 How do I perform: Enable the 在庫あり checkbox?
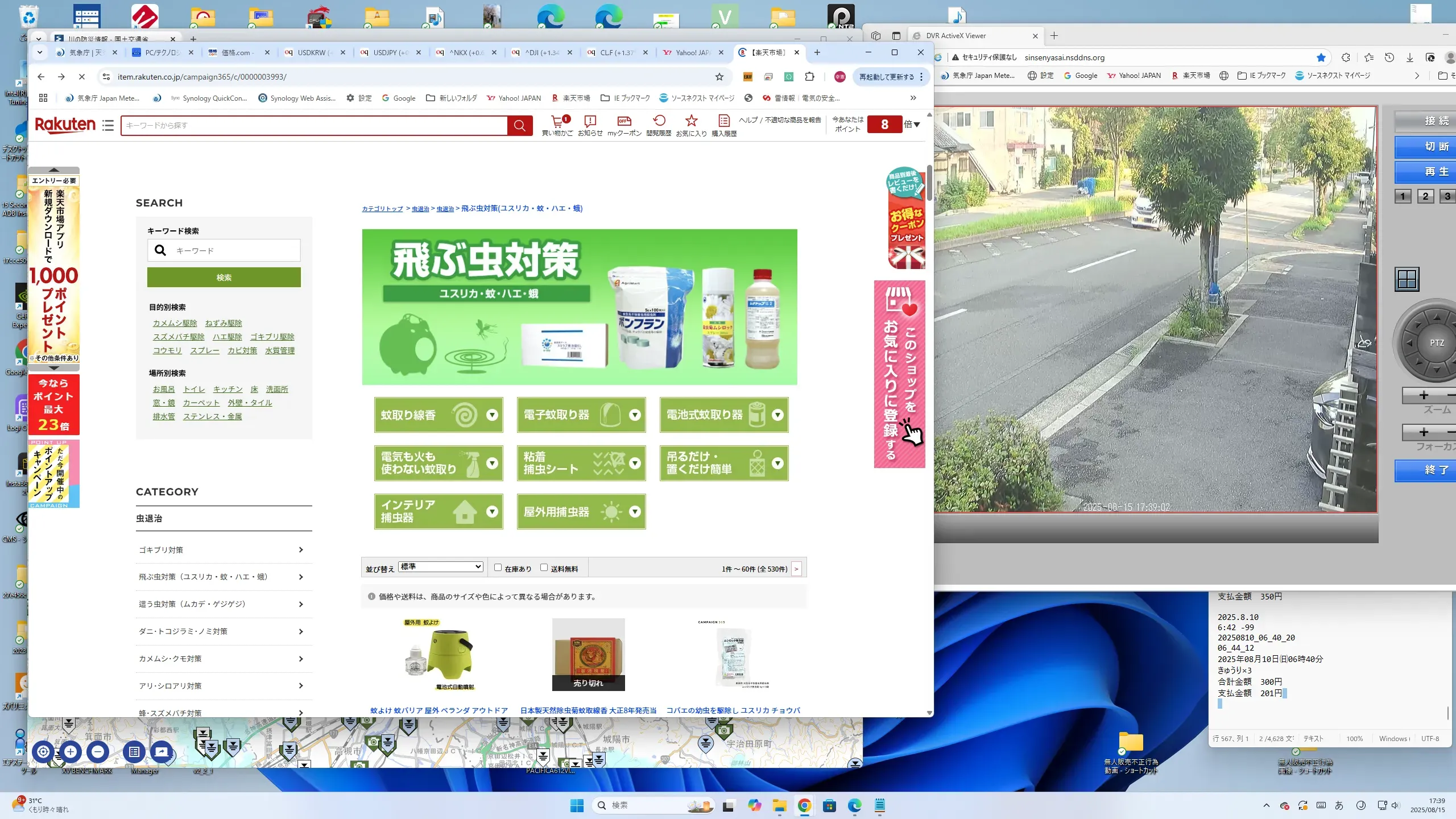[498, 568]
